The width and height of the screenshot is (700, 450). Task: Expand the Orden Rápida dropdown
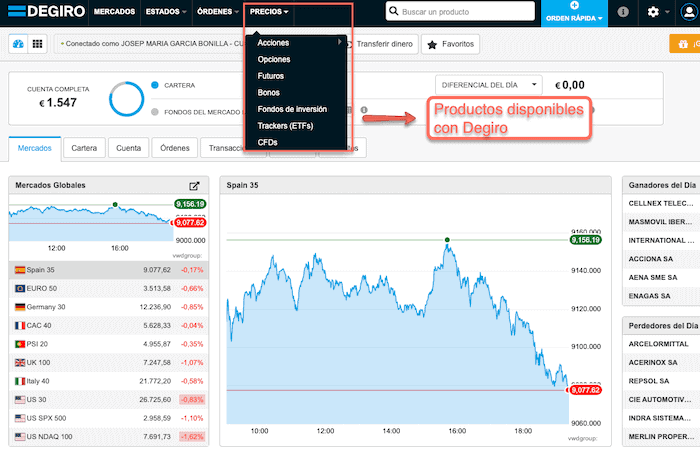click(x=600, y=18)
